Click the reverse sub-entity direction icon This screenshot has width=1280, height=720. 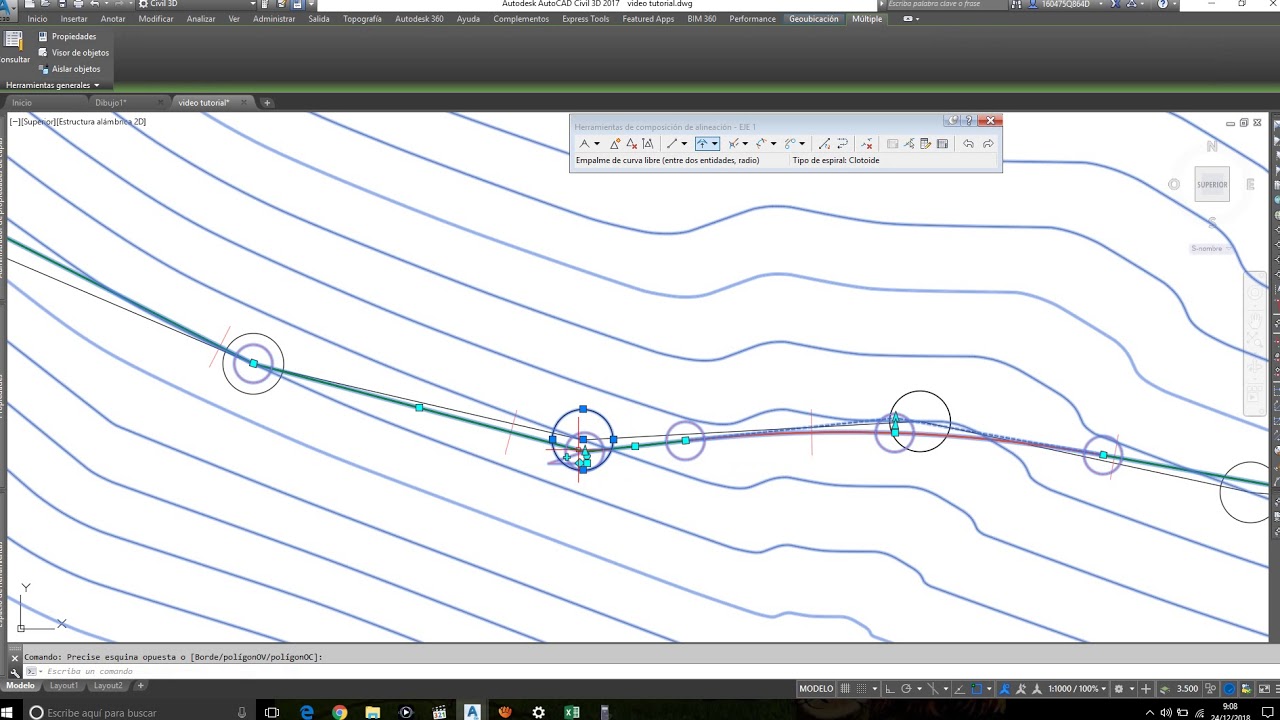click(842, 144)
